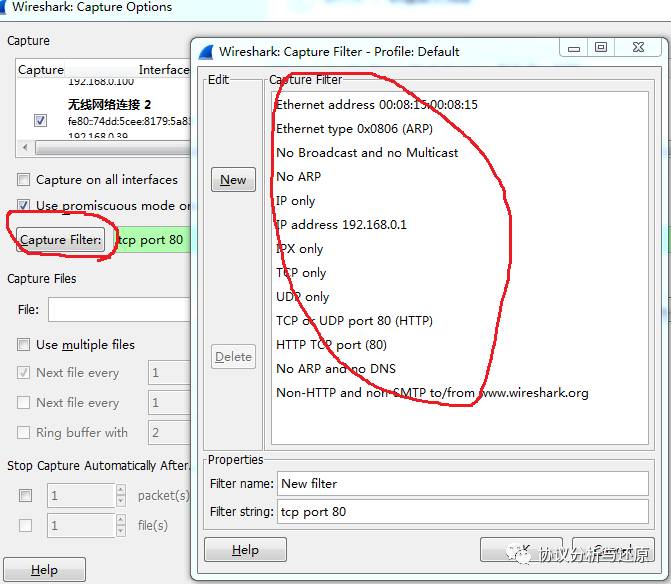Image resolution: width=671 pixels, height=584 pixels.
Task: Select 'No ARP and no DNS' filter
Action: coord(336,368)
